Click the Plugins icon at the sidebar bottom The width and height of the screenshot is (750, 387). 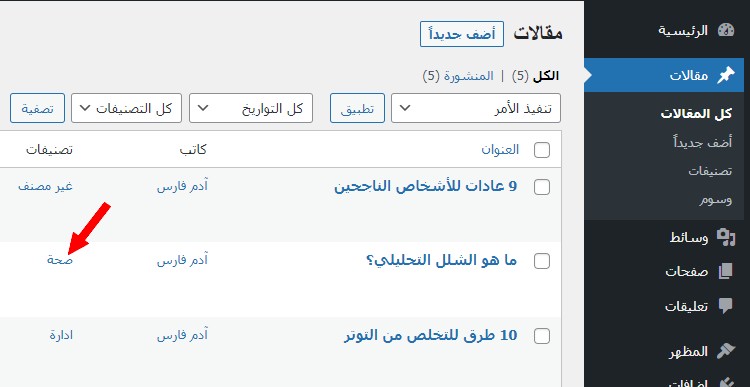coord(726,382)
